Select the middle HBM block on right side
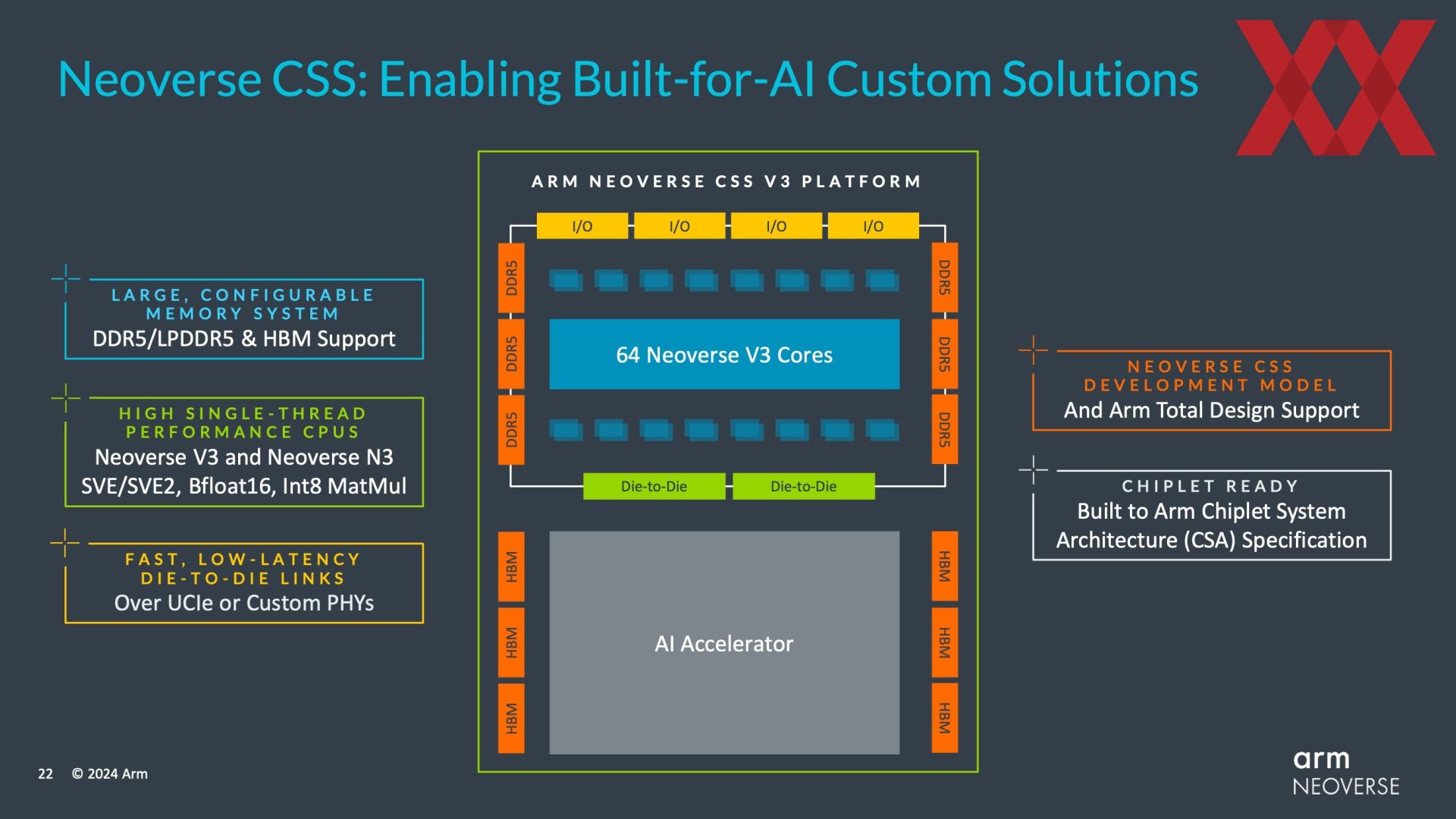The image size is (1456, 819). 945,642
